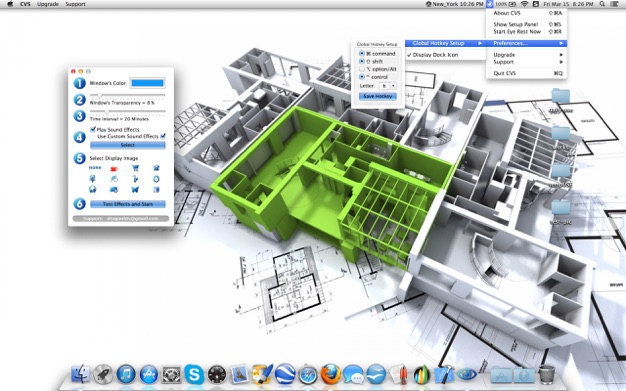Click the Save Hotkey button

coord(378,96)
